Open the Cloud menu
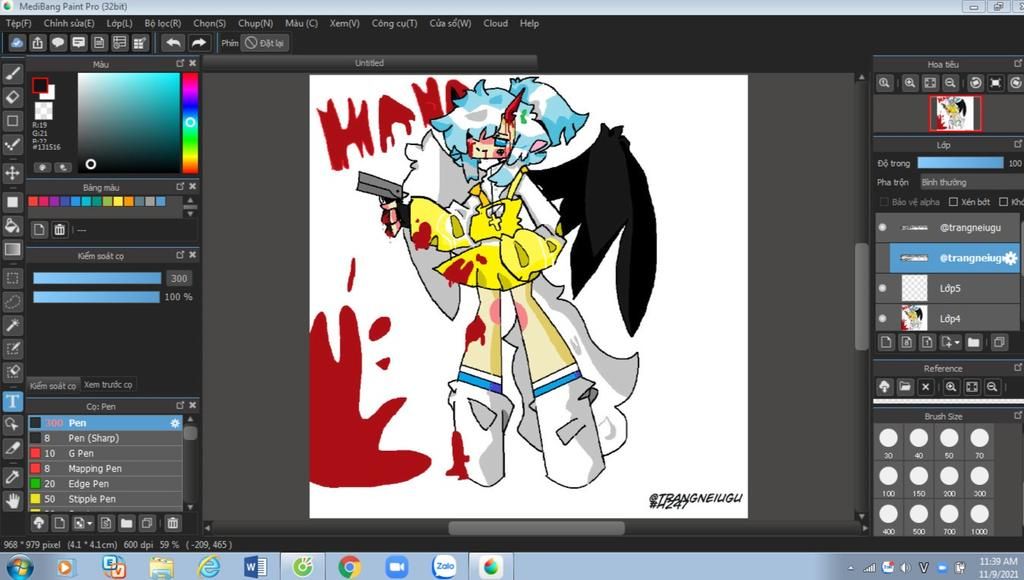This screenshot has height=580, width=1024. pos(496,23)
